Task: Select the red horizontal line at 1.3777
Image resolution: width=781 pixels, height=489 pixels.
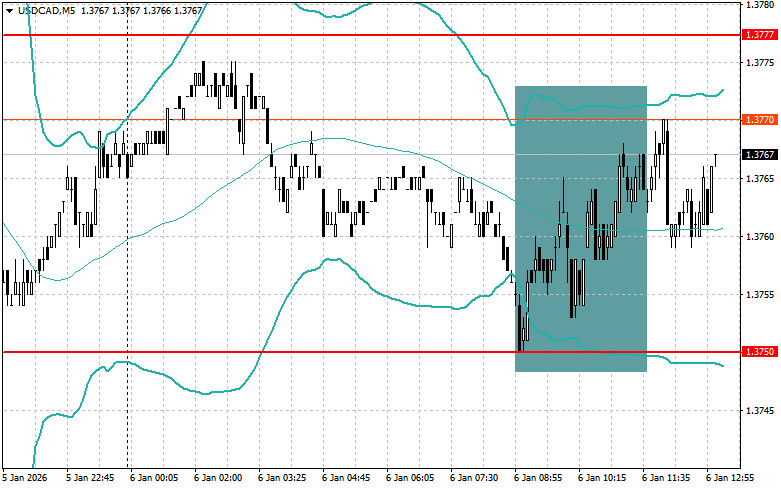Action: (x=372, y=35)
